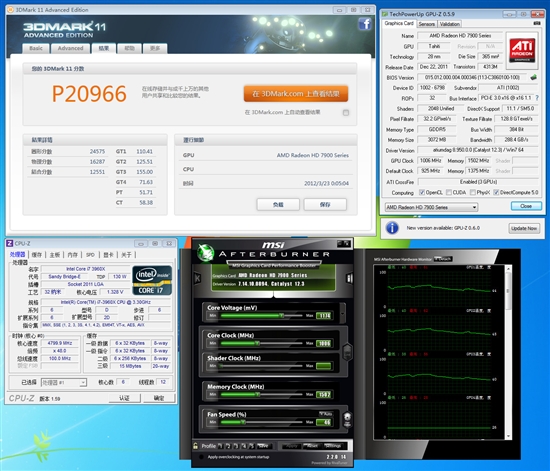Screen dimensions: 550x471
Task: Click the Close button in GPU-Z
Action: point(526,206)
